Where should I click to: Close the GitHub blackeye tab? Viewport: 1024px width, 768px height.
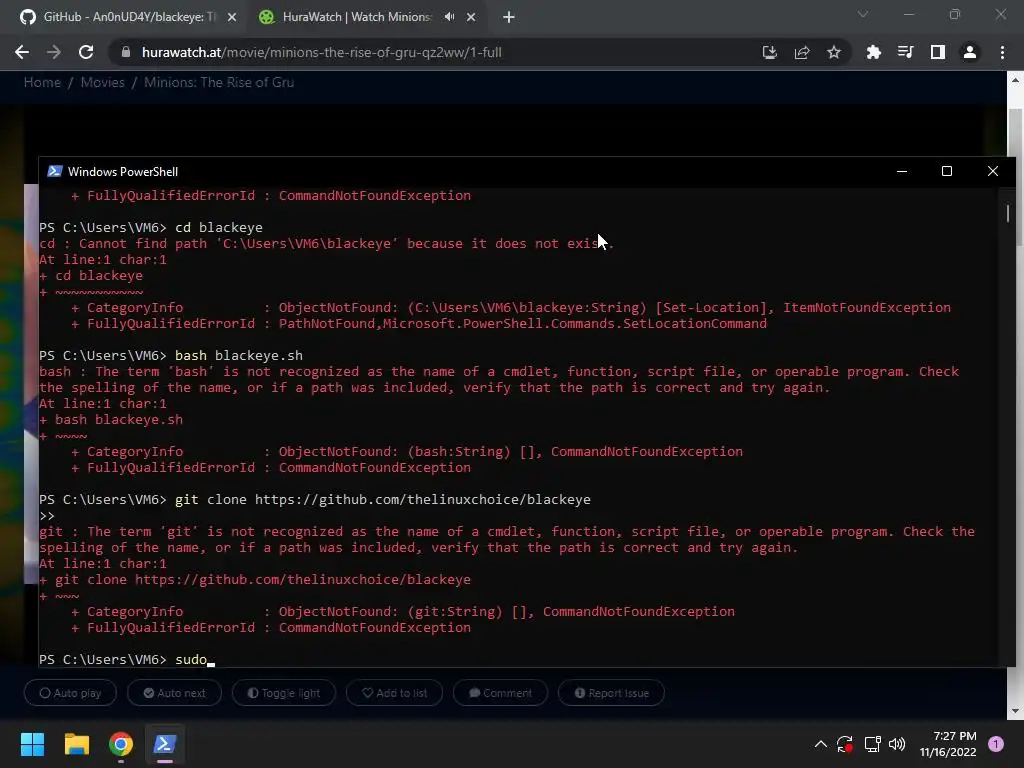pos(232,18)
